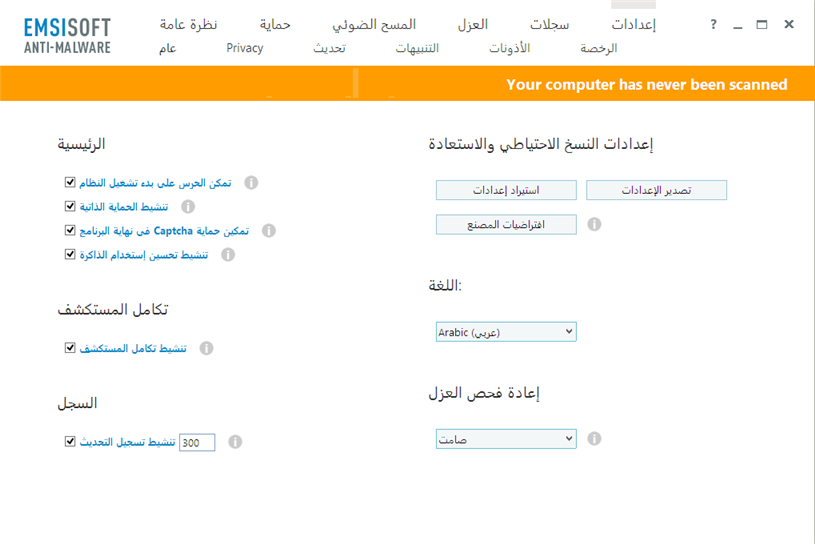Uncheck 'تمكن الحرس على بدء تشغيل النظام'
This screenshot has height=544, width=815.
(x=70, y=183)
